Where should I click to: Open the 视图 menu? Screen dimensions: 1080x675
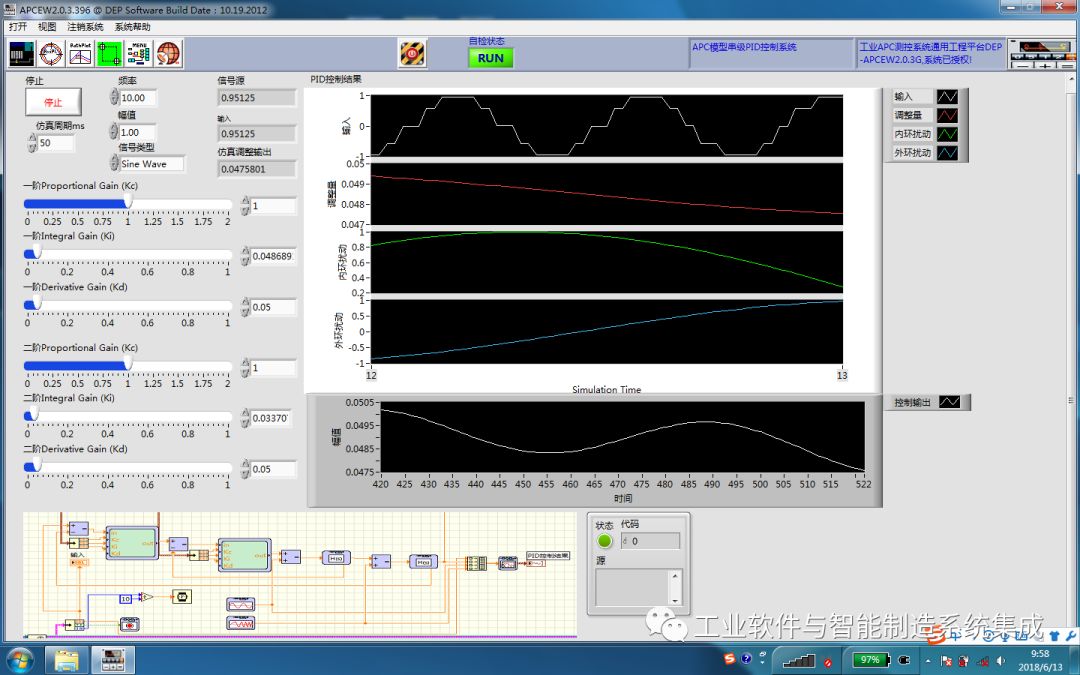pyautogui.click(x=47, y=27)
